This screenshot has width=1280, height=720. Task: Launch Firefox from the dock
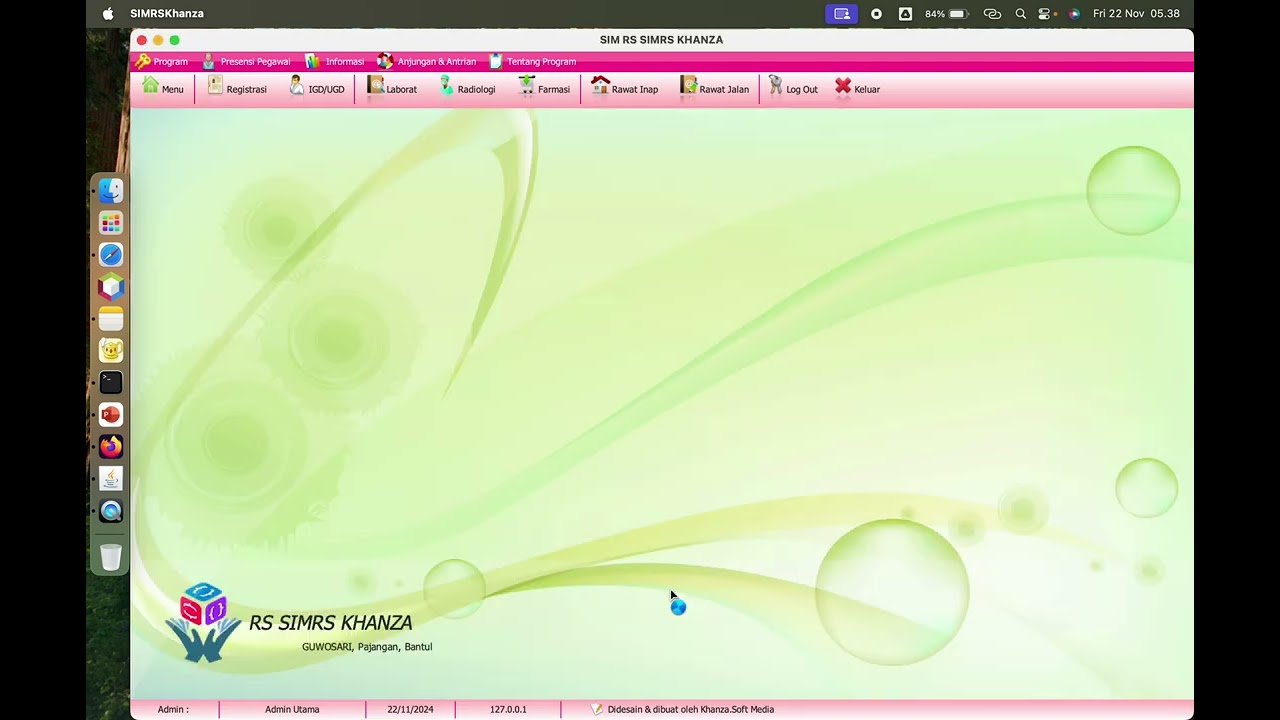point(111,447)
